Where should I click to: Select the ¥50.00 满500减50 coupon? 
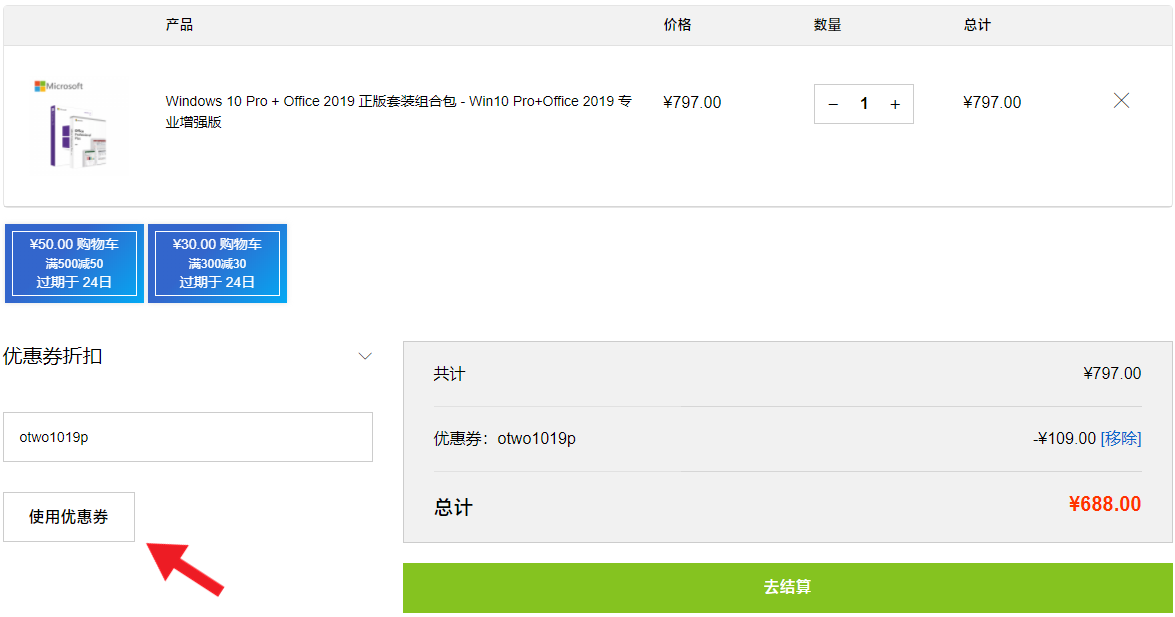(x=74, y=263)
